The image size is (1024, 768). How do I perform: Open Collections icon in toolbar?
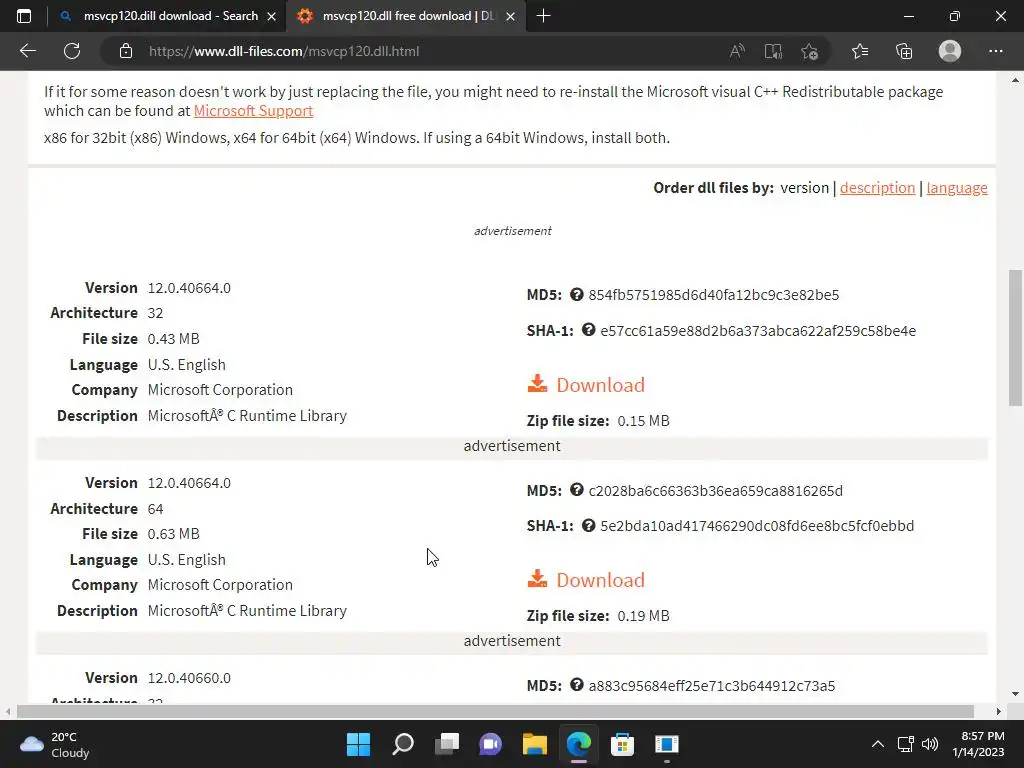click(904, 51)
